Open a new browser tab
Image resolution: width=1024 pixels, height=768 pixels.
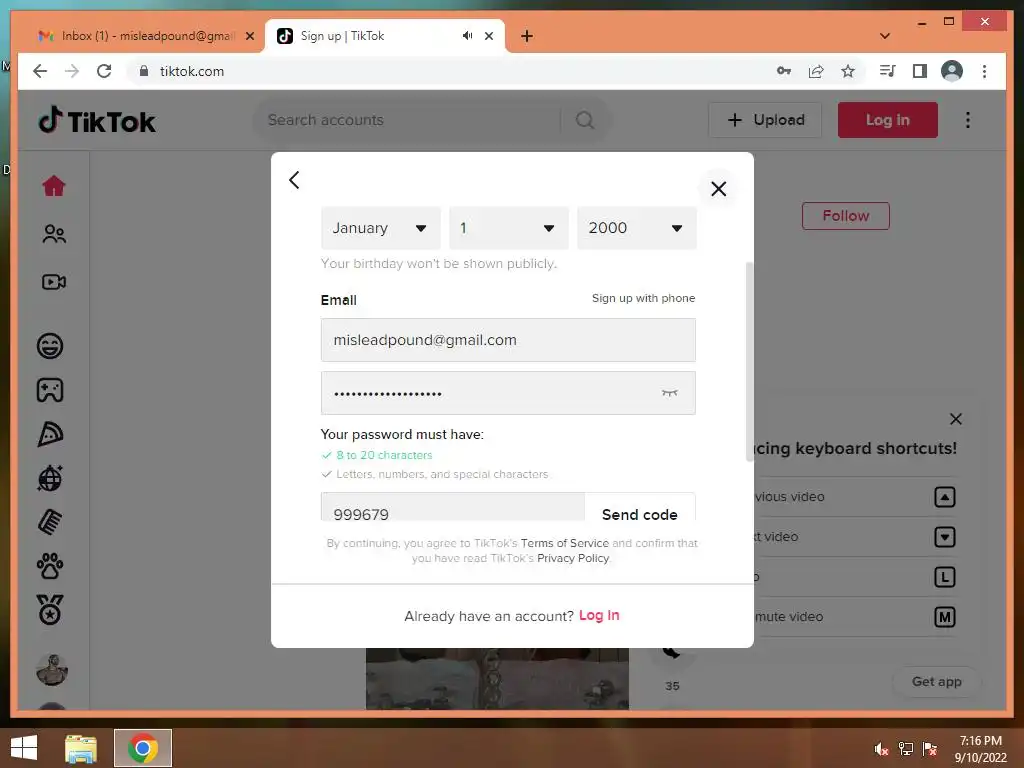coord(527,36)
